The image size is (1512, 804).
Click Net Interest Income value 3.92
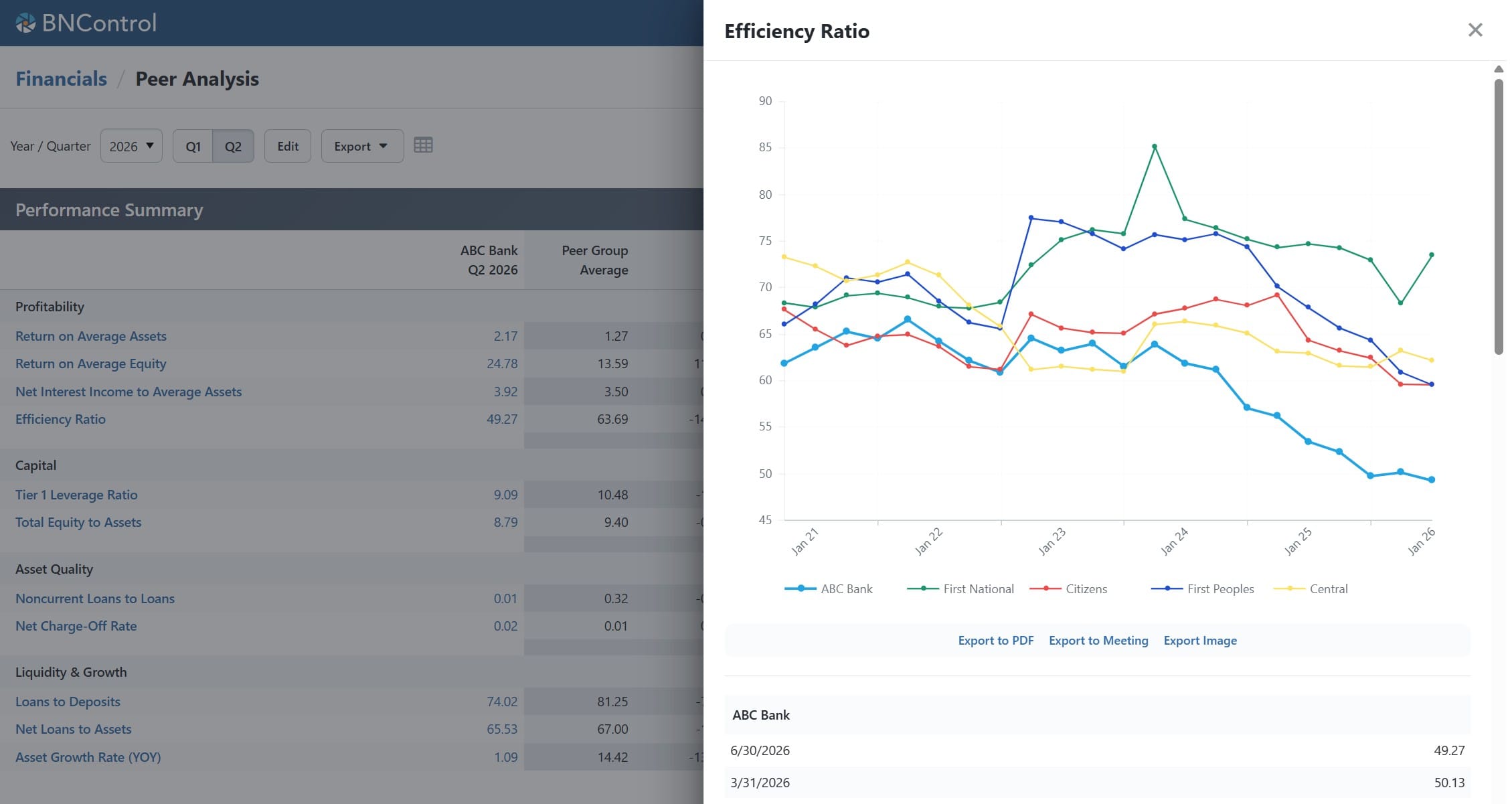pyautogui.click(x=505, y=392)
